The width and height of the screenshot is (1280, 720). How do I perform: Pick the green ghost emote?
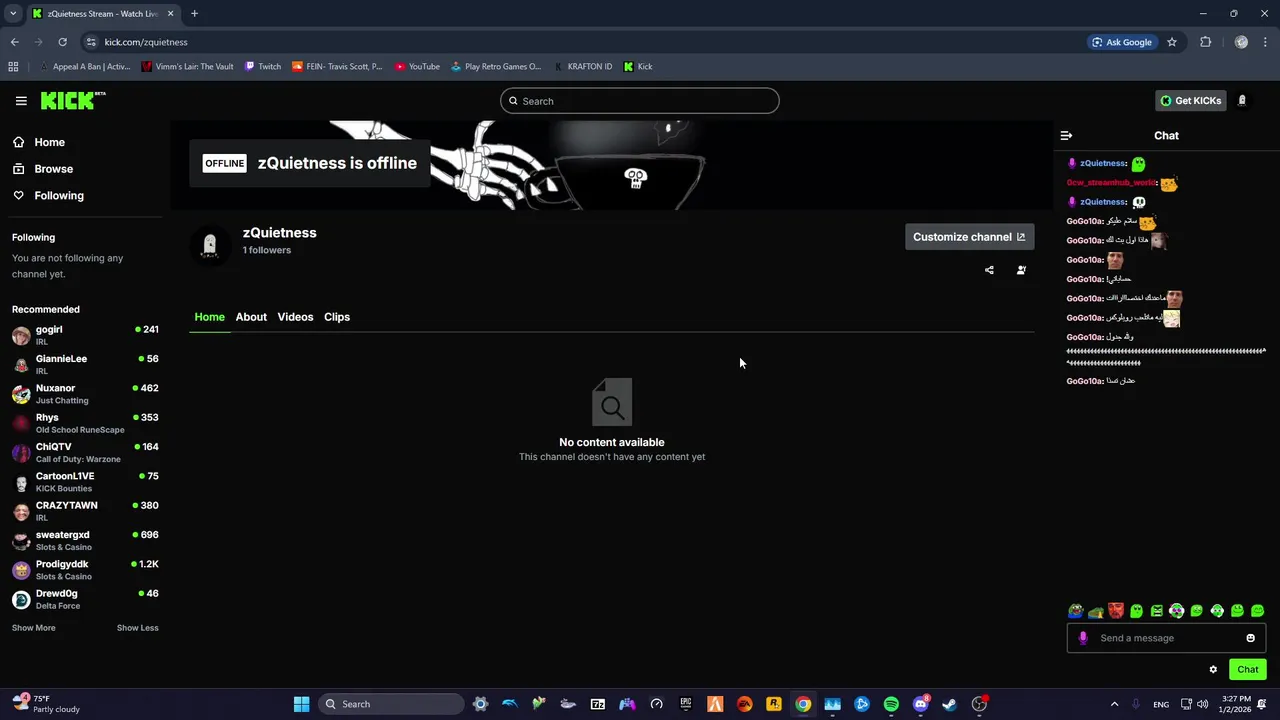click(1136, 611)
